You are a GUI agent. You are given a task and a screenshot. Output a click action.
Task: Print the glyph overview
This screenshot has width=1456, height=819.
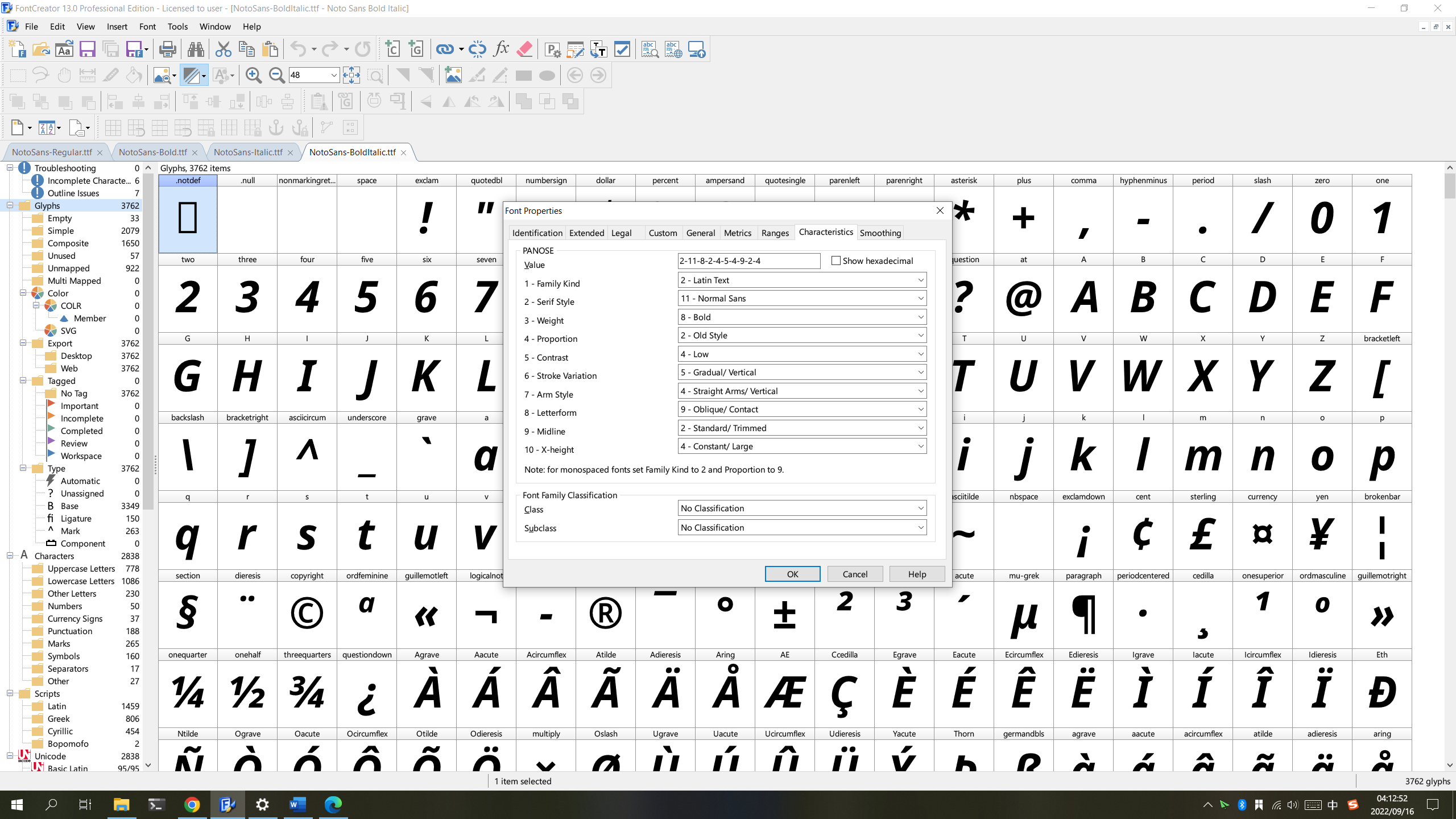(x=167, y=49)
